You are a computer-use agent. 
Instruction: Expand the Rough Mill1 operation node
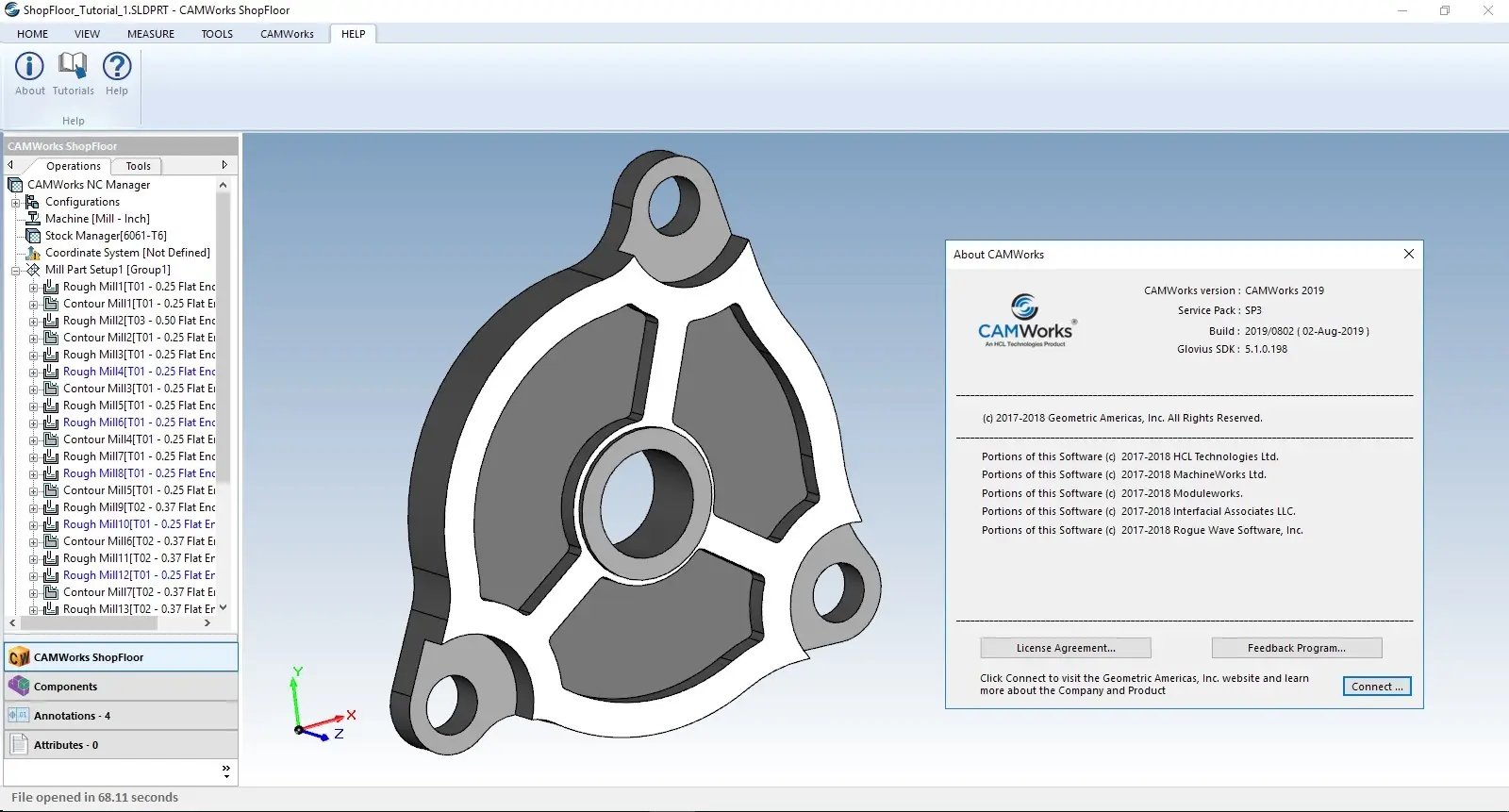[x=33, y=287]
